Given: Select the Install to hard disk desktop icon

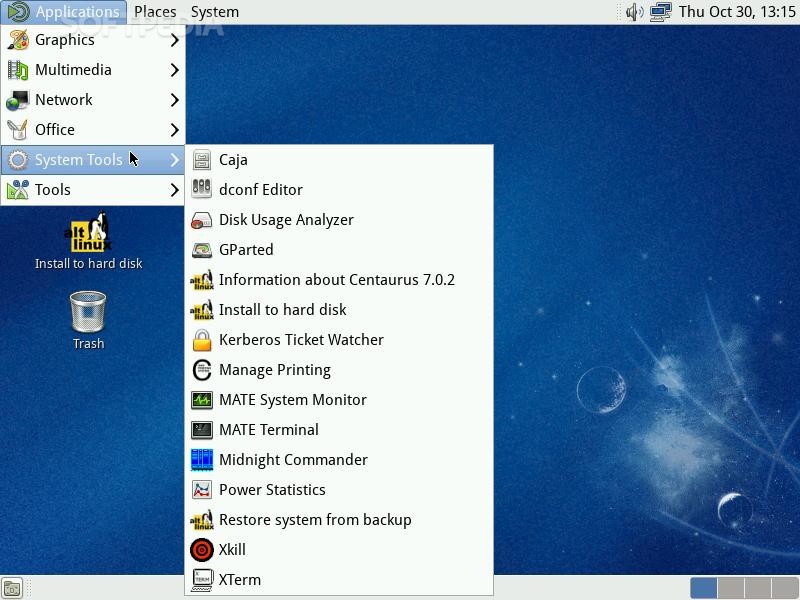Looking at the screenshot, I should (x=88, y=241).
